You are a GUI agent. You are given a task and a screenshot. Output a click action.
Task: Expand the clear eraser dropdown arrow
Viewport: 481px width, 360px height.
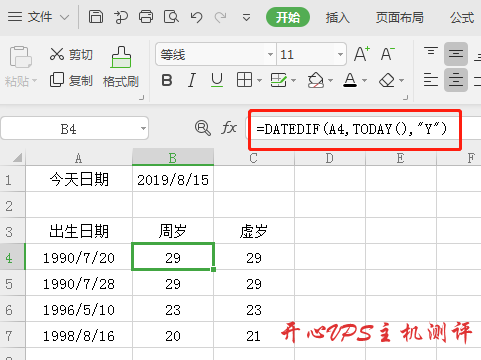[x=402, y=80]
